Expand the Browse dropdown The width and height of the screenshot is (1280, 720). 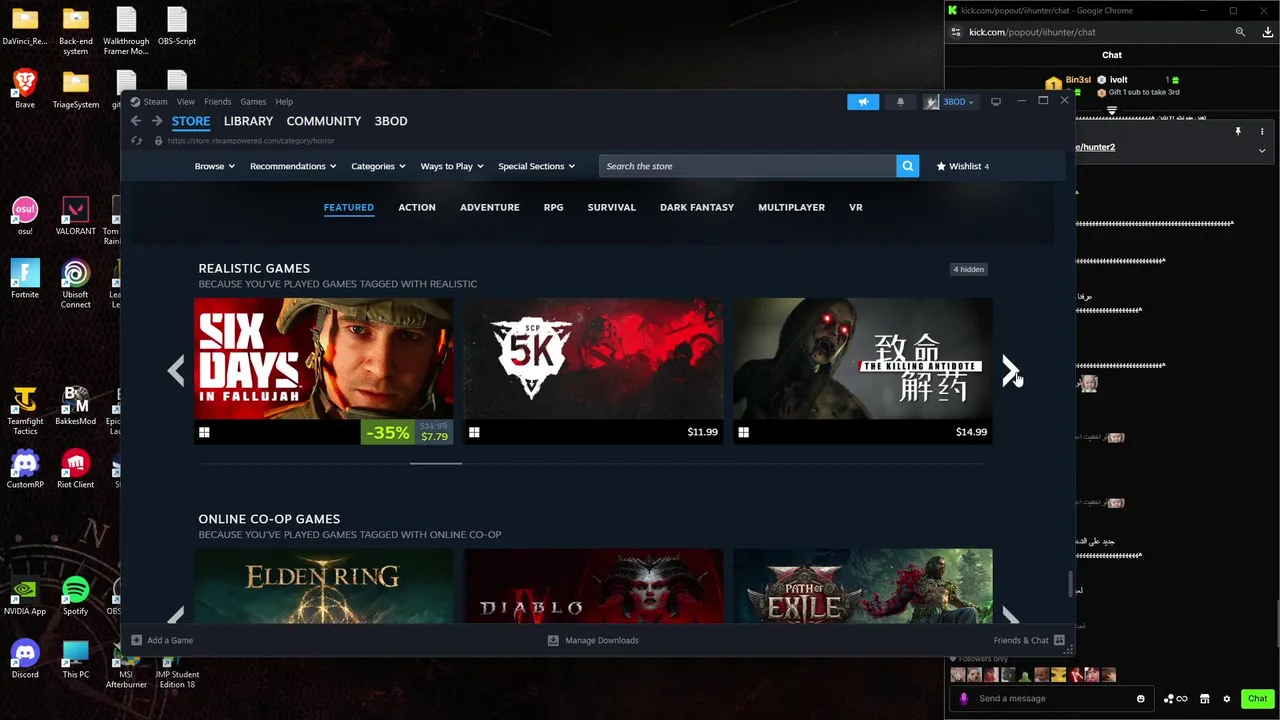pos(214,166)
